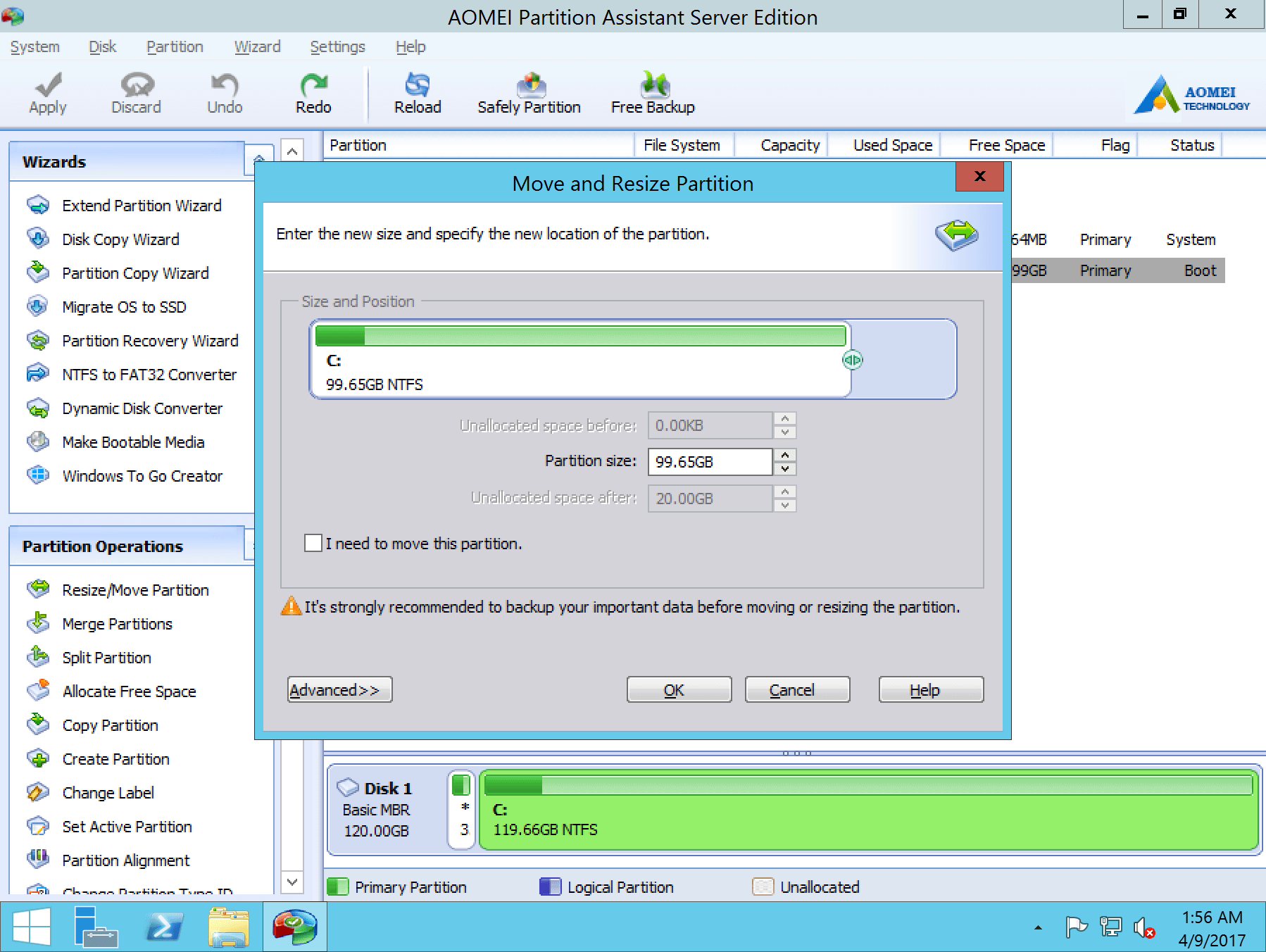Launch Partition Copy Wizard

pyautogui.click(x=118, y=273)
